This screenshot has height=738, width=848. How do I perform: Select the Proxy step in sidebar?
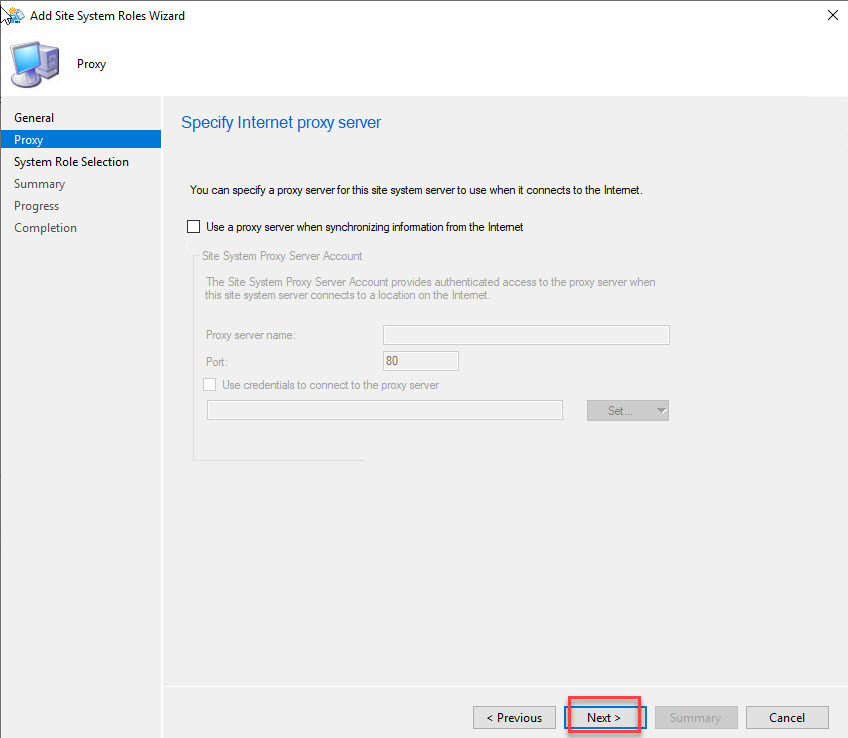click(x=29, y=140)
